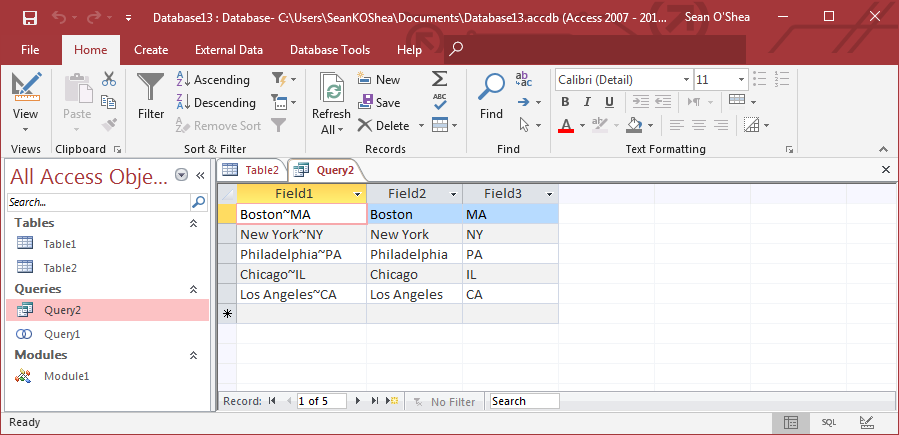Viewport: 899px width, 435px height.
Task: Open the font size 11 dropdown
Action: coord(741,80)
